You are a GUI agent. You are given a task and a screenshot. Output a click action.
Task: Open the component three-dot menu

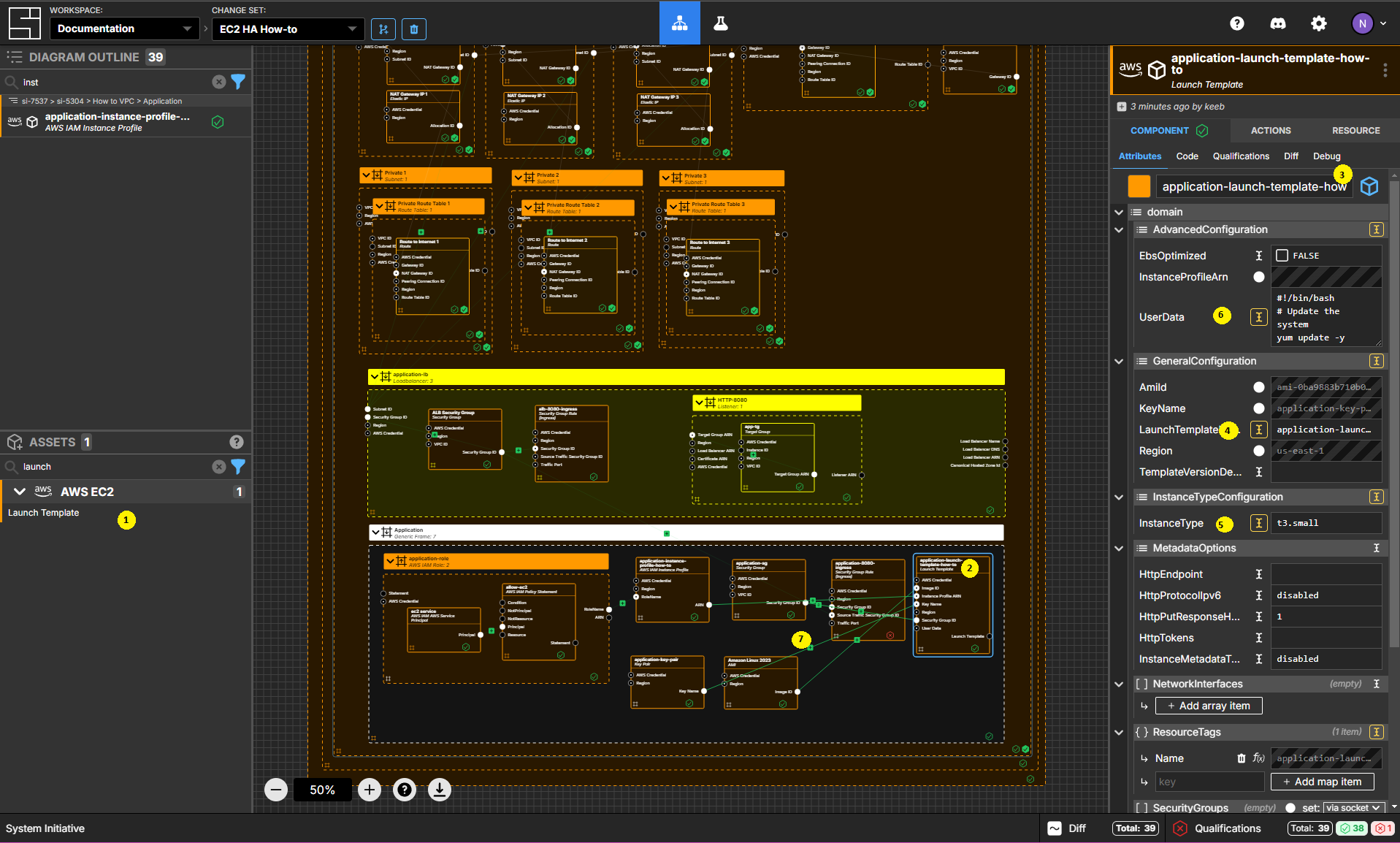(x=1385, y=70)
